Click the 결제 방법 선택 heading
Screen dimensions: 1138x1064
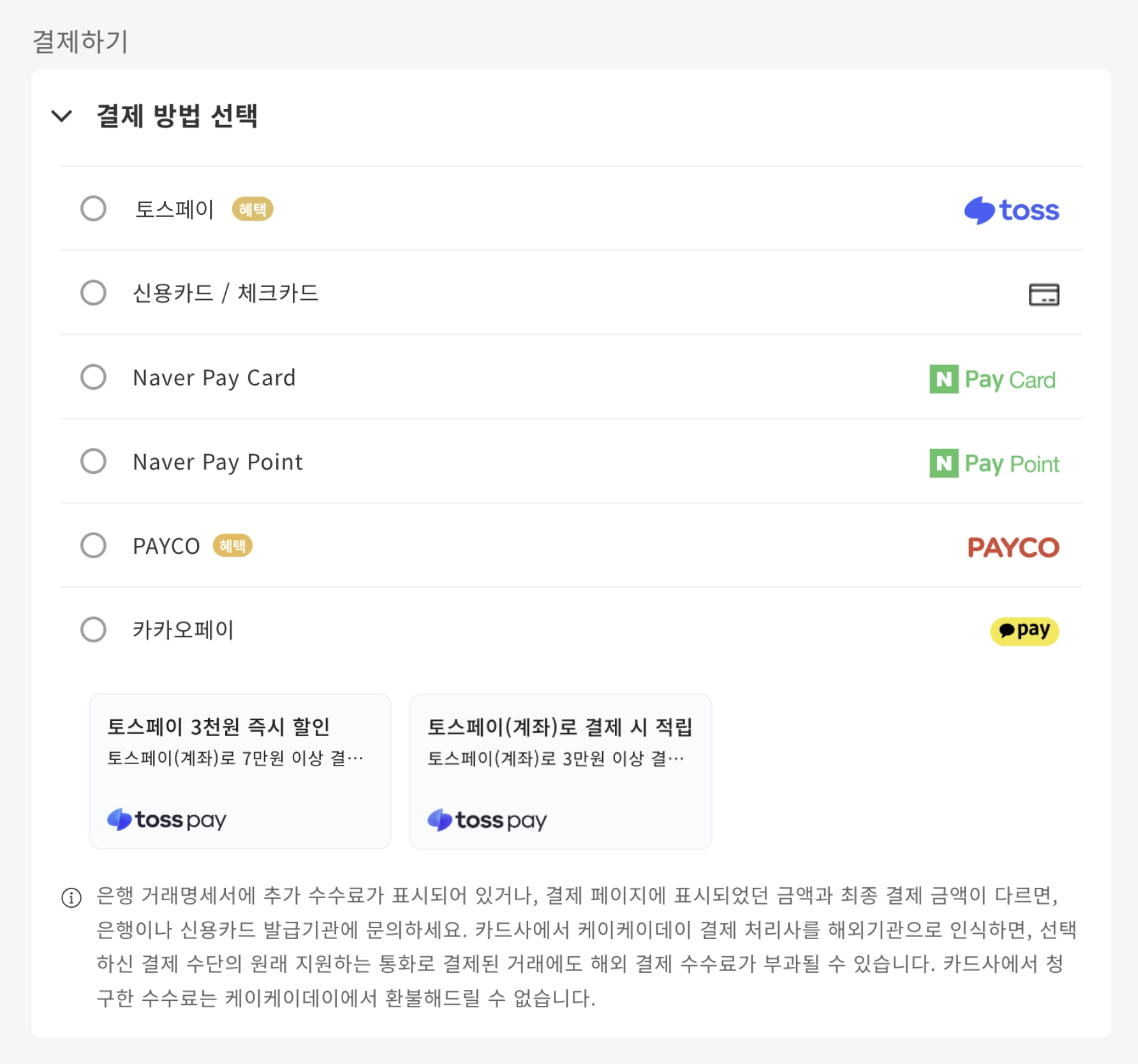tap(177, 116)
